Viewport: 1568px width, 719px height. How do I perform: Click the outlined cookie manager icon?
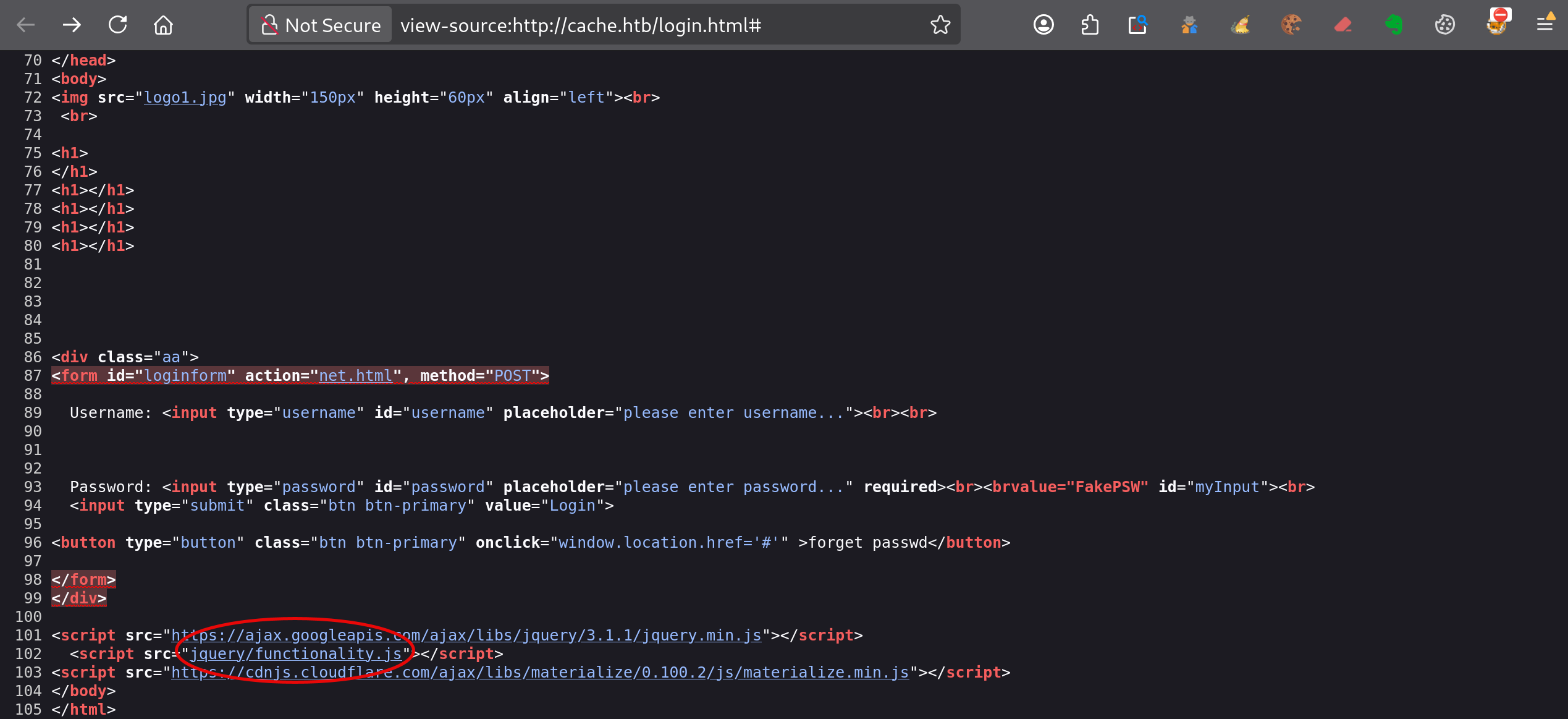1444,25
